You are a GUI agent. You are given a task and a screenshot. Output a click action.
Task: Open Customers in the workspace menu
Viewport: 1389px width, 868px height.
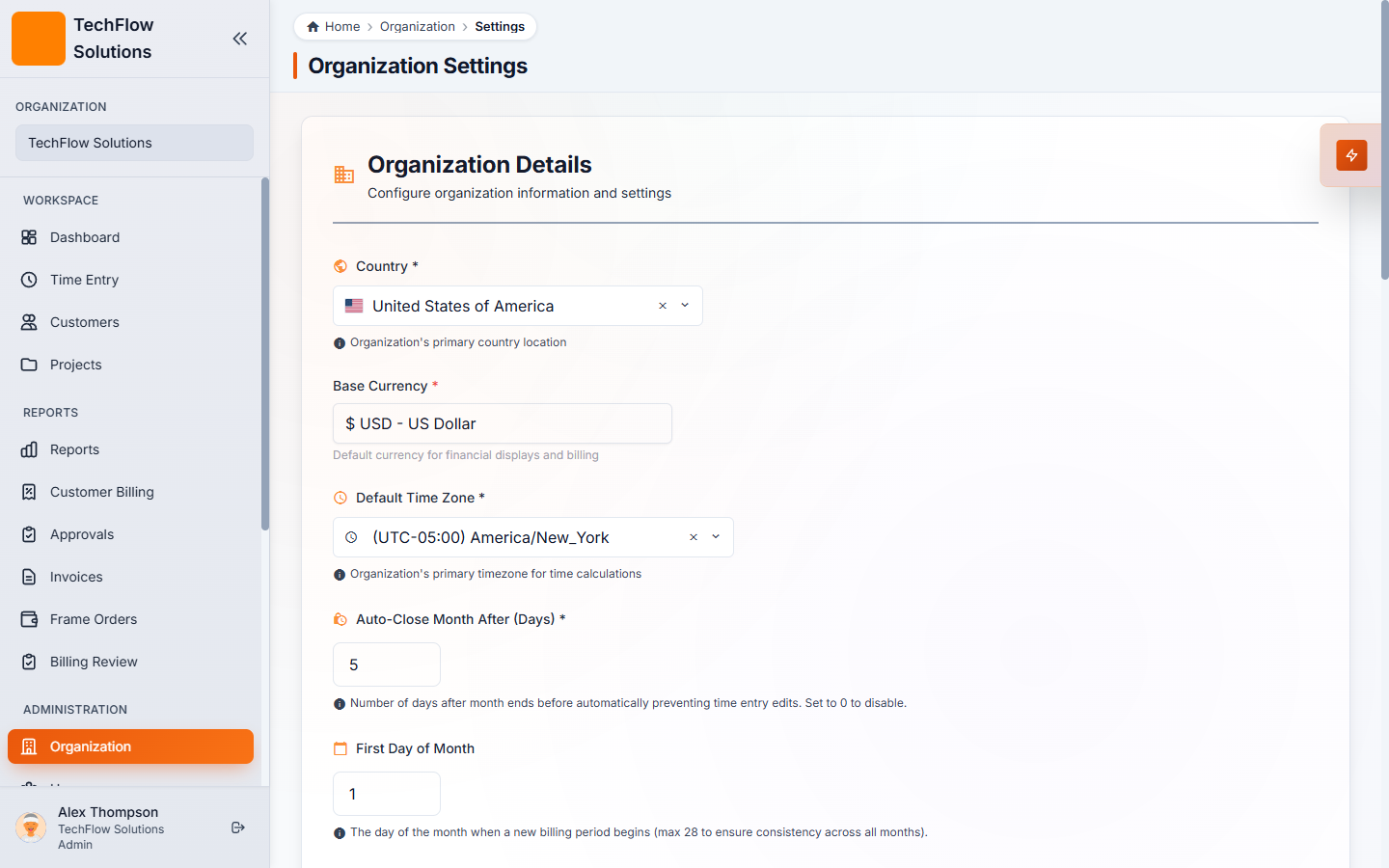pos(130,322)
